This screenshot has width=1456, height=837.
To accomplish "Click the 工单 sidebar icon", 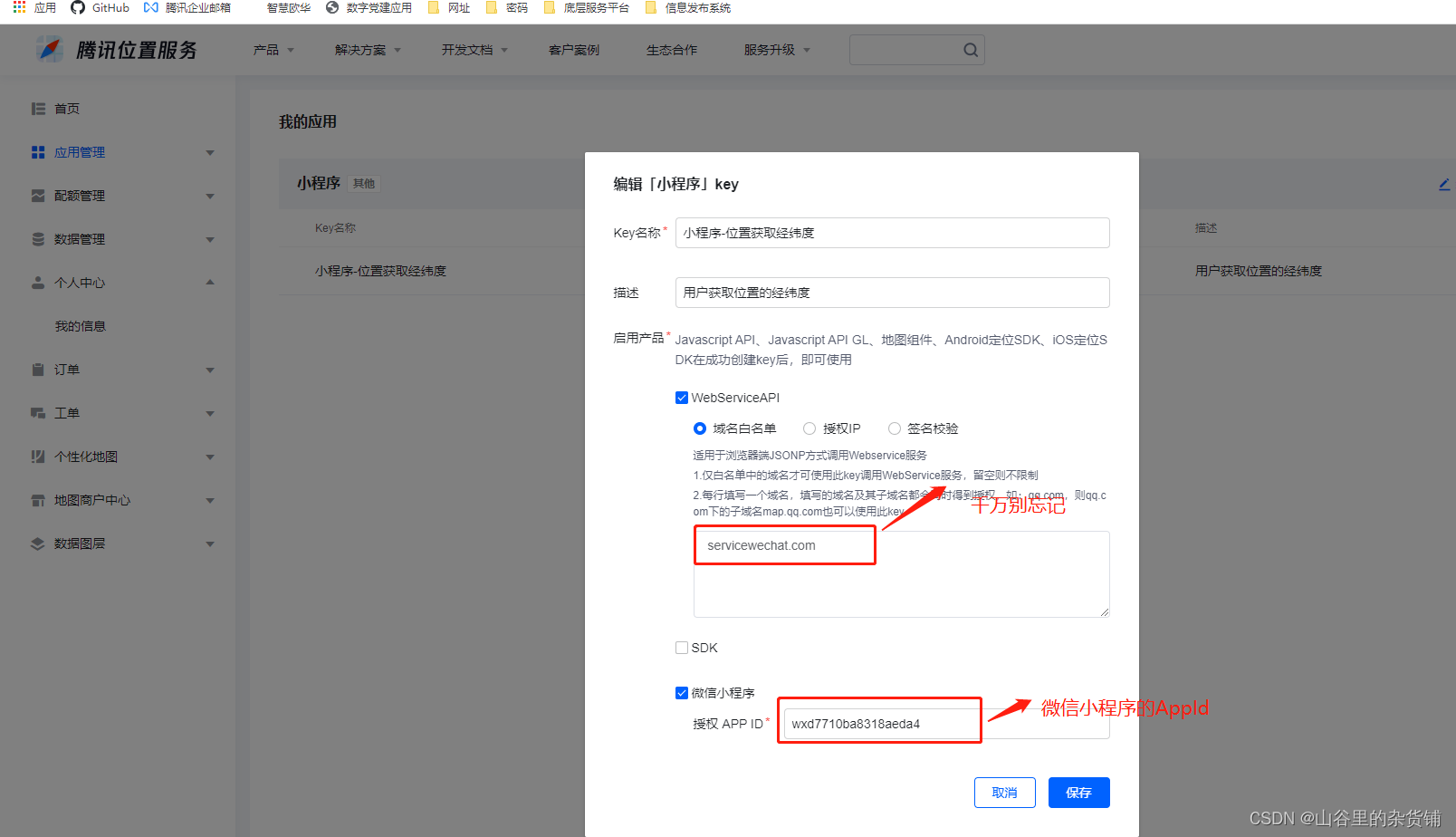I will coord(38,413).
